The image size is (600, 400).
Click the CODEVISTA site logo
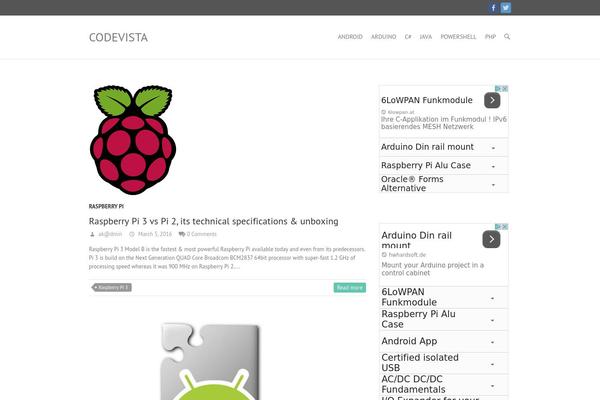coord(118,38)
